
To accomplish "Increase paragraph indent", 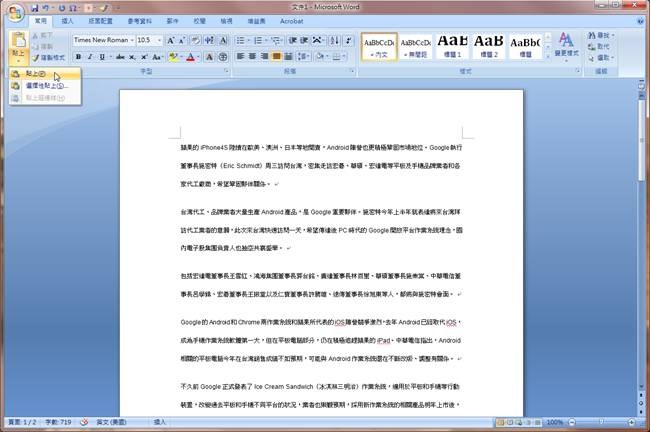I will pyautogui.click(x=304, y=40).
